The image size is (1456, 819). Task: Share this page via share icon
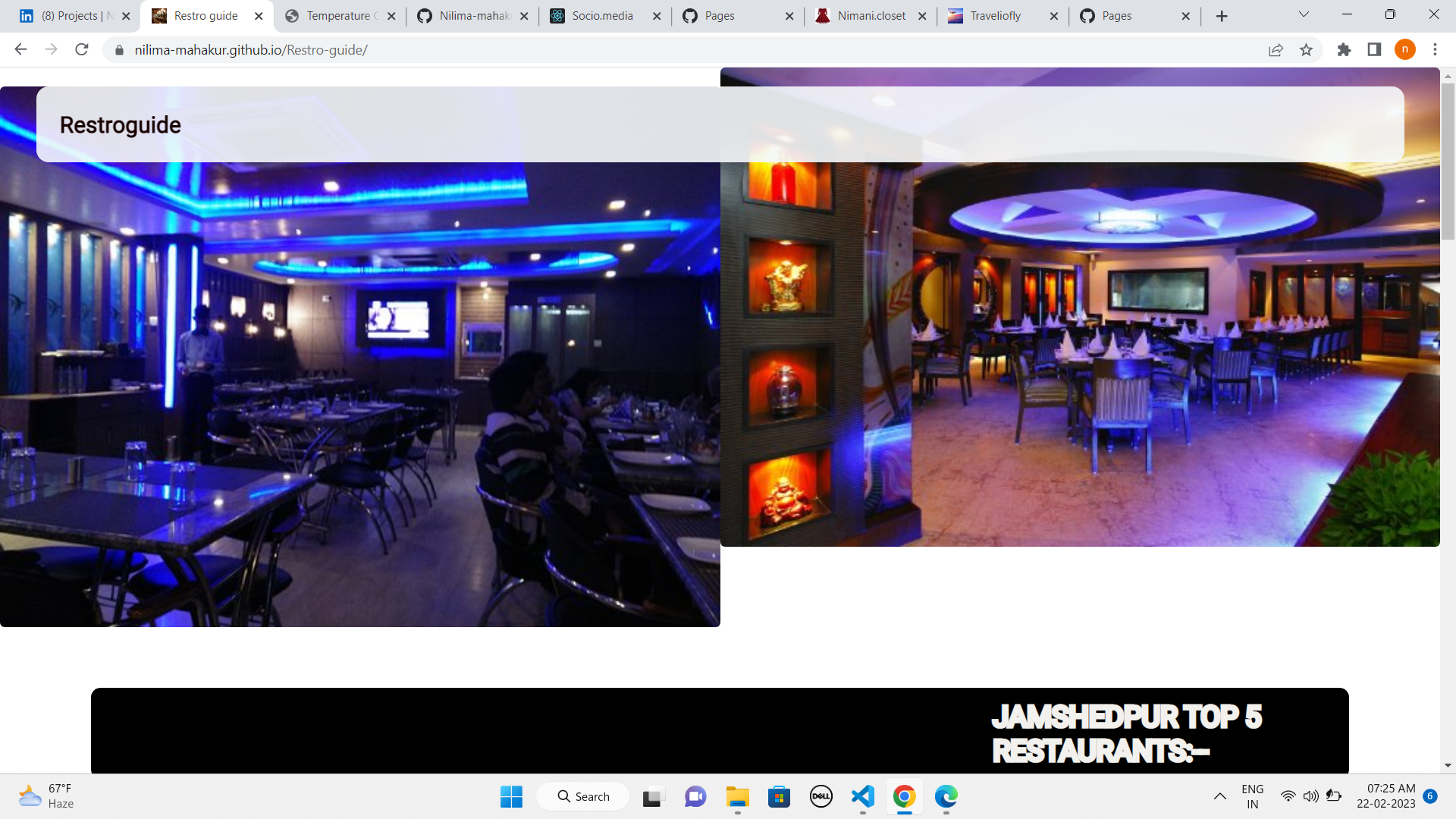1276,49
